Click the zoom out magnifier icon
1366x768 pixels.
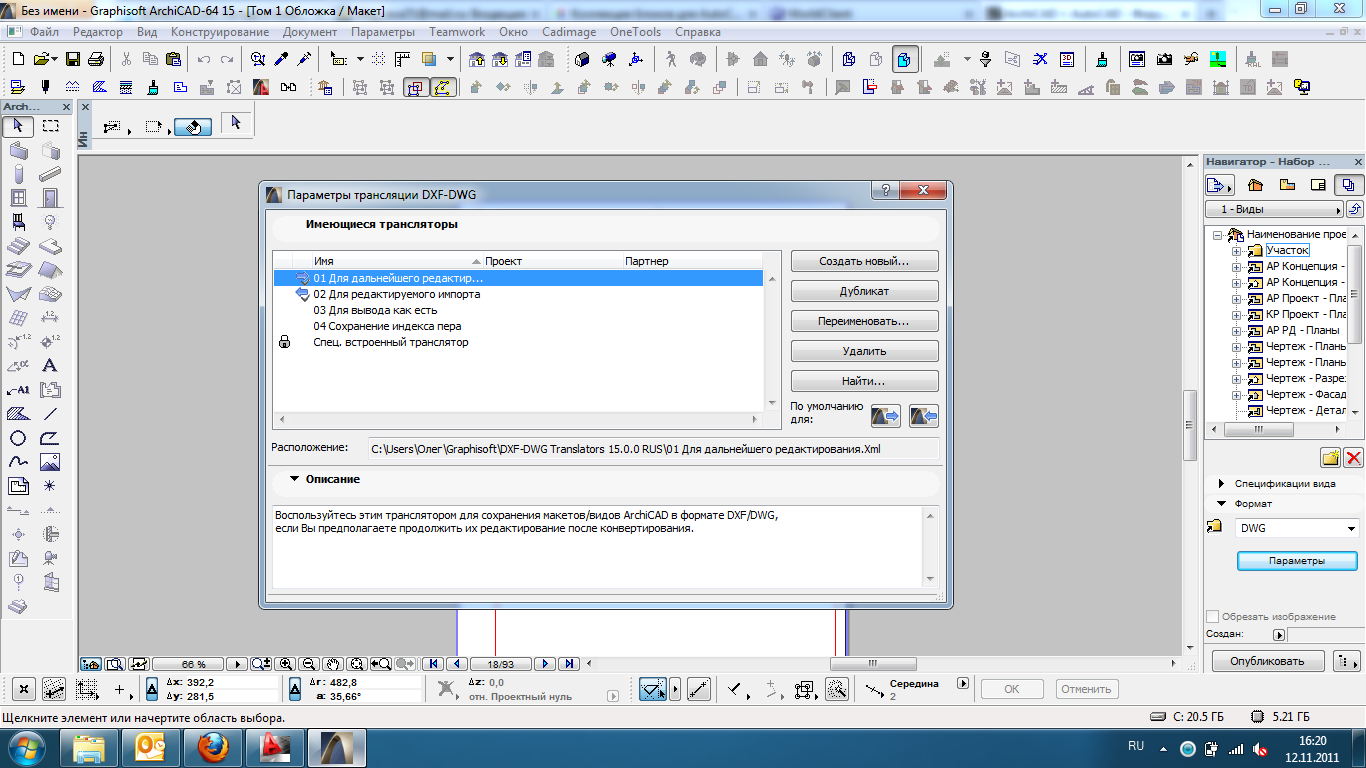point(308,664)
